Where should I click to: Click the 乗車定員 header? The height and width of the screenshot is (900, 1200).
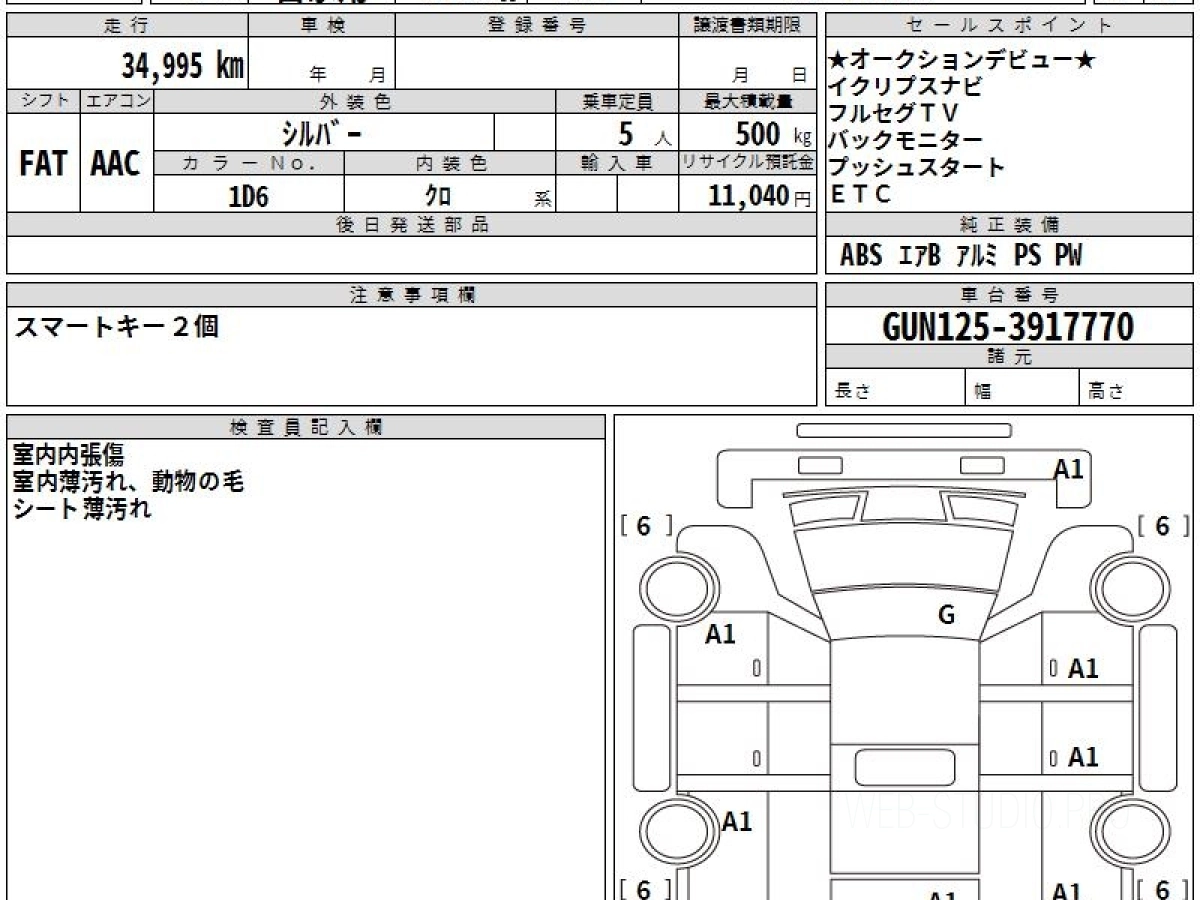coord(617,101)
